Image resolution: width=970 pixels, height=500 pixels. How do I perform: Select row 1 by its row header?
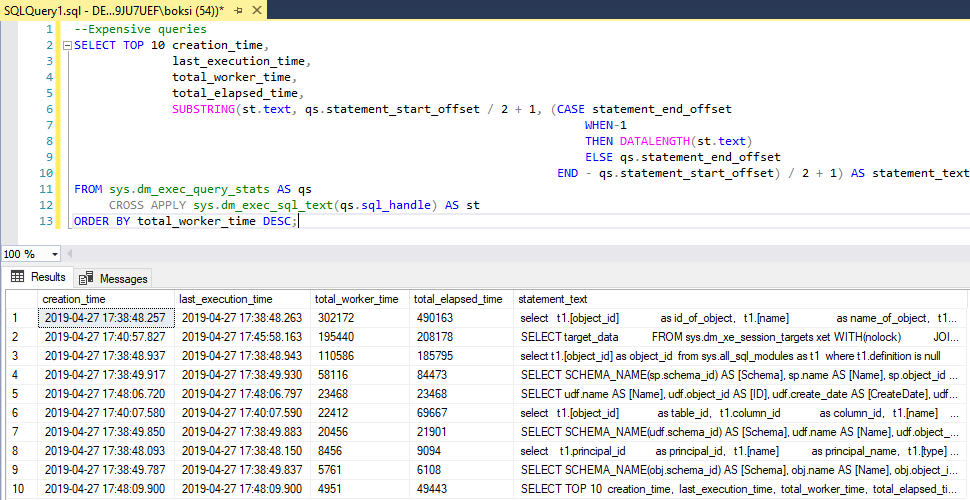point(19,318)
